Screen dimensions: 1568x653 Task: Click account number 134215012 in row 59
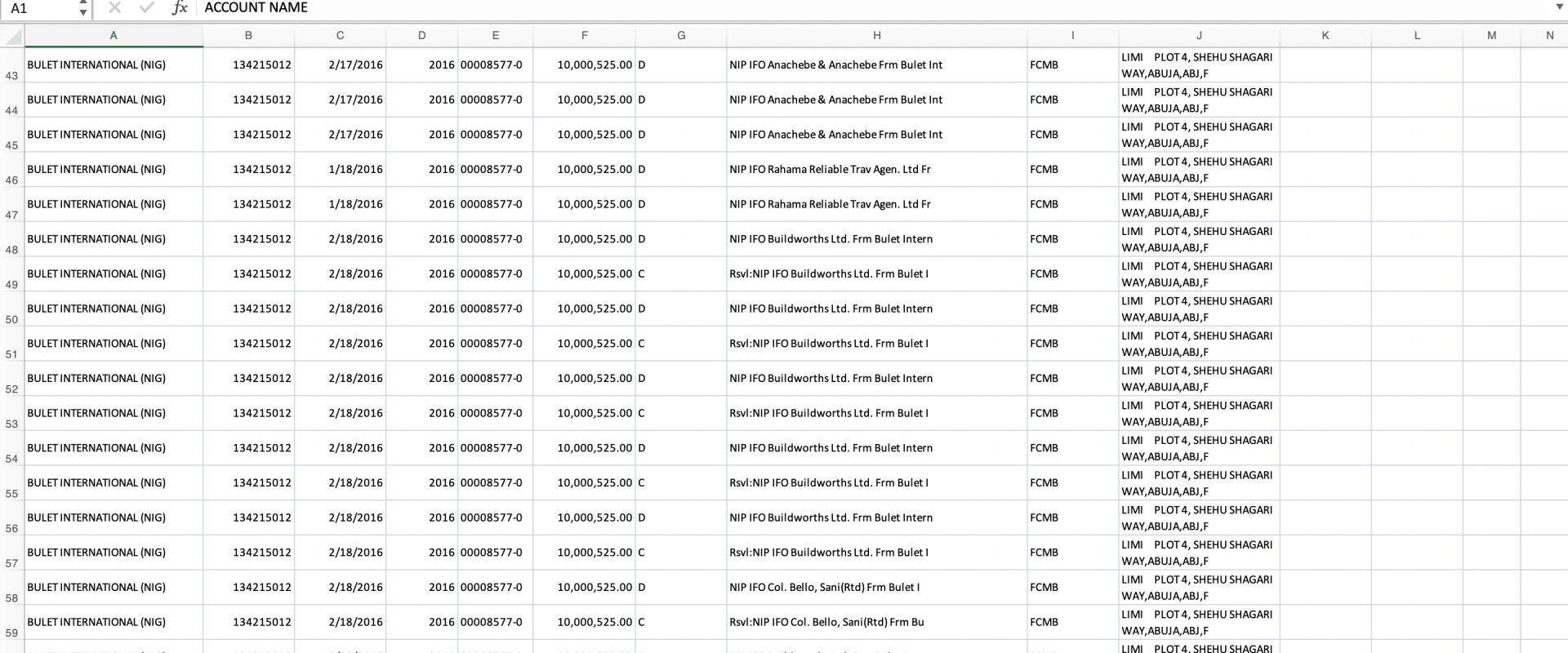coord(261,622)
